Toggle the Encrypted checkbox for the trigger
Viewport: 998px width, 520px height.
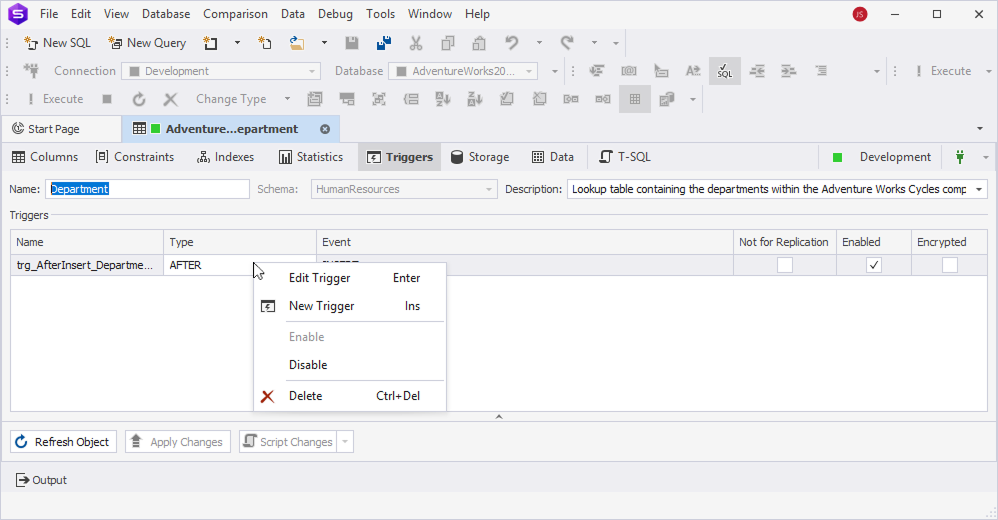click(950, 265)
